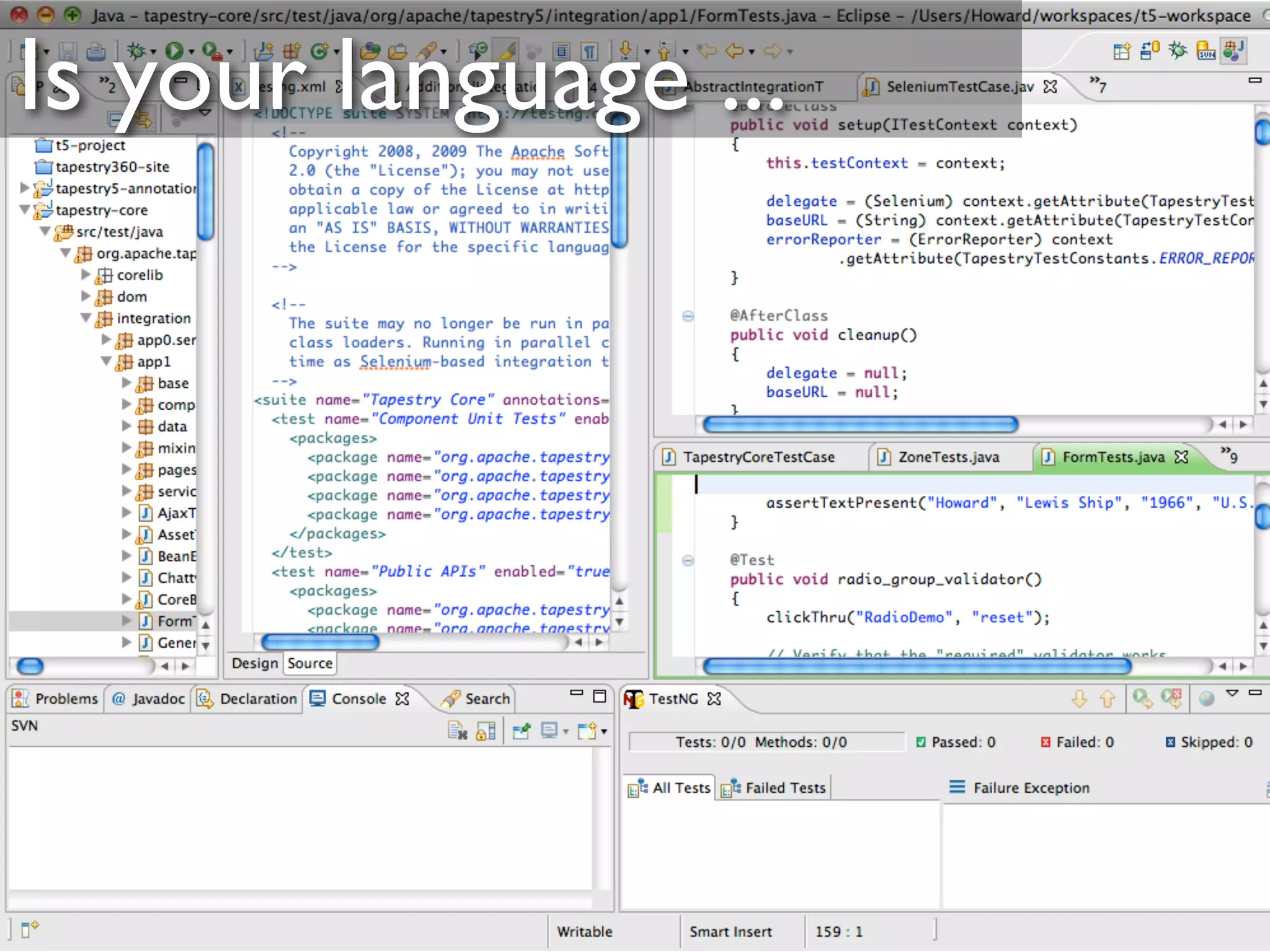1270x952 pixels.
Task: Select All Tests tab in TestNG
Action: click(x=670, y=788)
